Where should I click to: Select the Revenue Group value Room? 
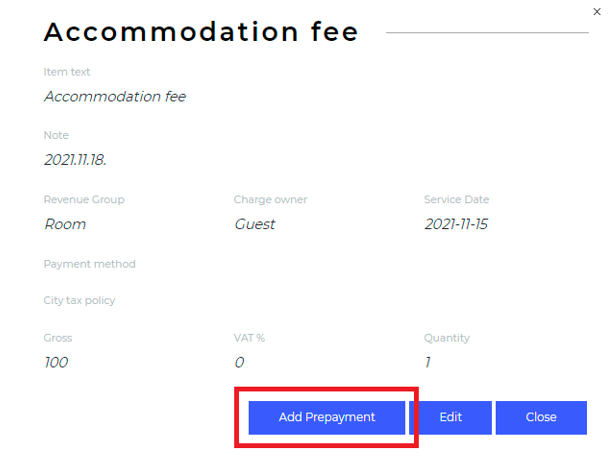(65, 224)
